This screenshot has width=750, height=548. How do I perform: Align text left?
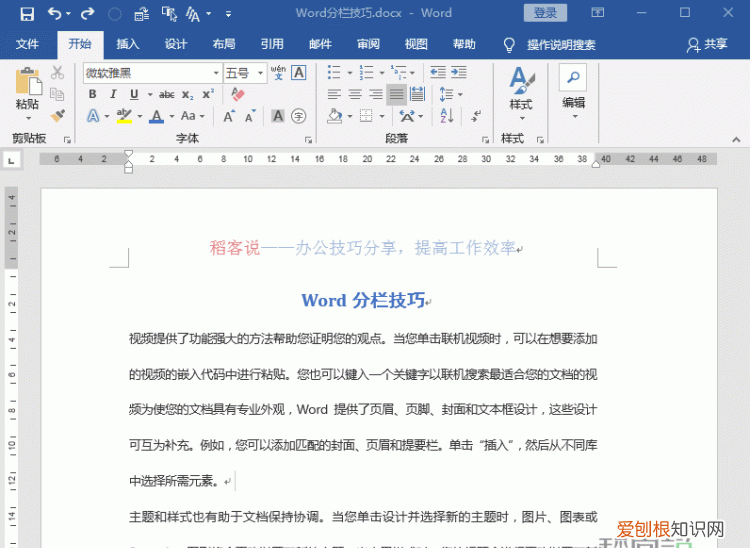pyautogui.click(x=334, y=94)
